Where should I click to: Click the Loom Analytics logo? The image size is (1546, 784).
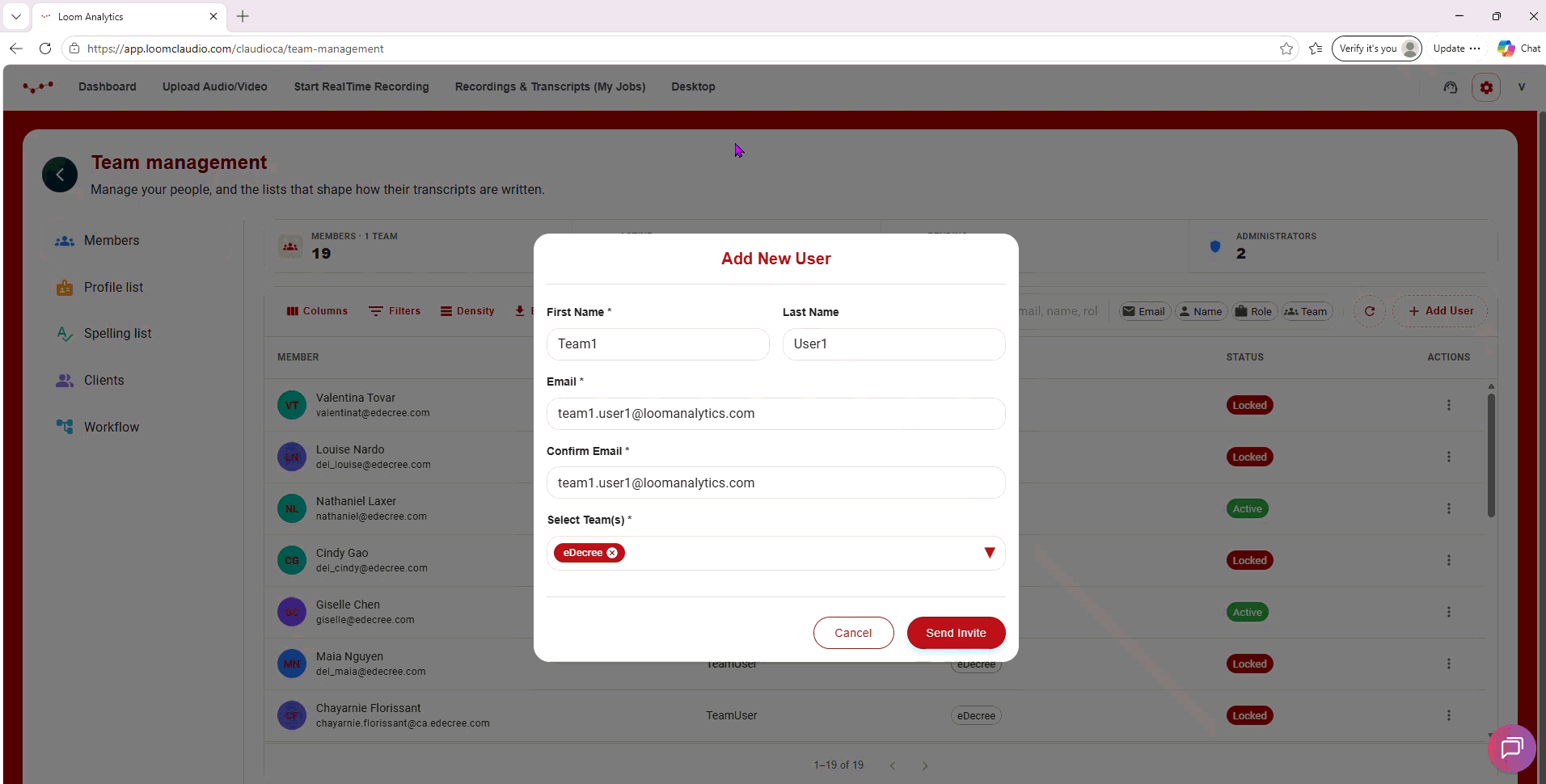(38, 86)
